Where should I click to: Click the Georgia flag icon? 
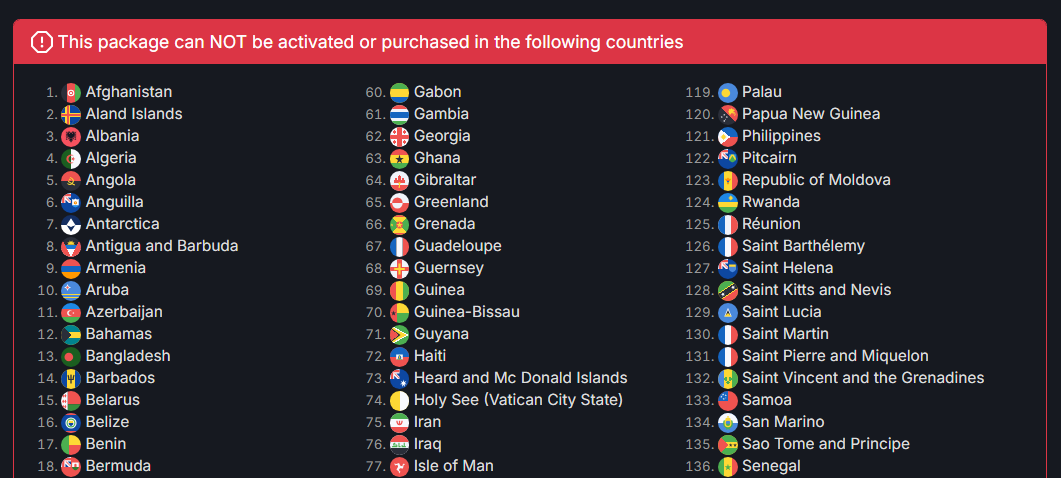(399, 137)
